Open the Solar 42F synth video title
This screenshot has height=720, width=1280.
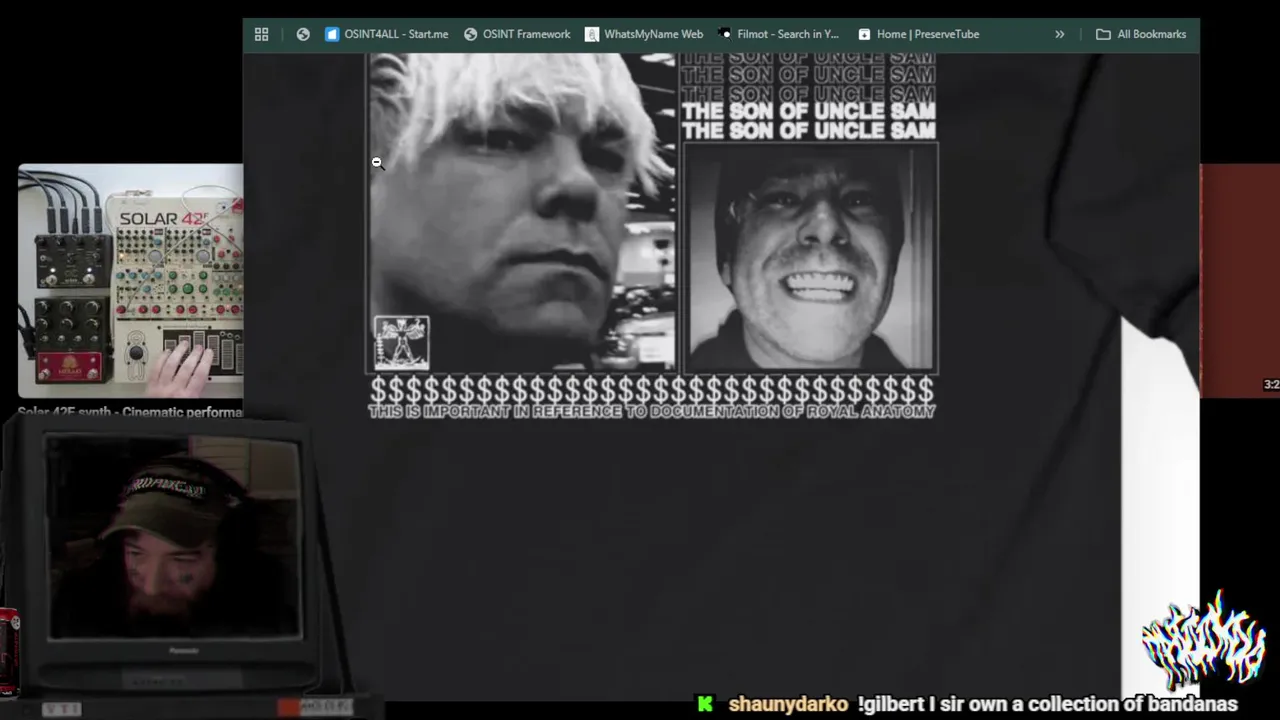click(130, 412)
